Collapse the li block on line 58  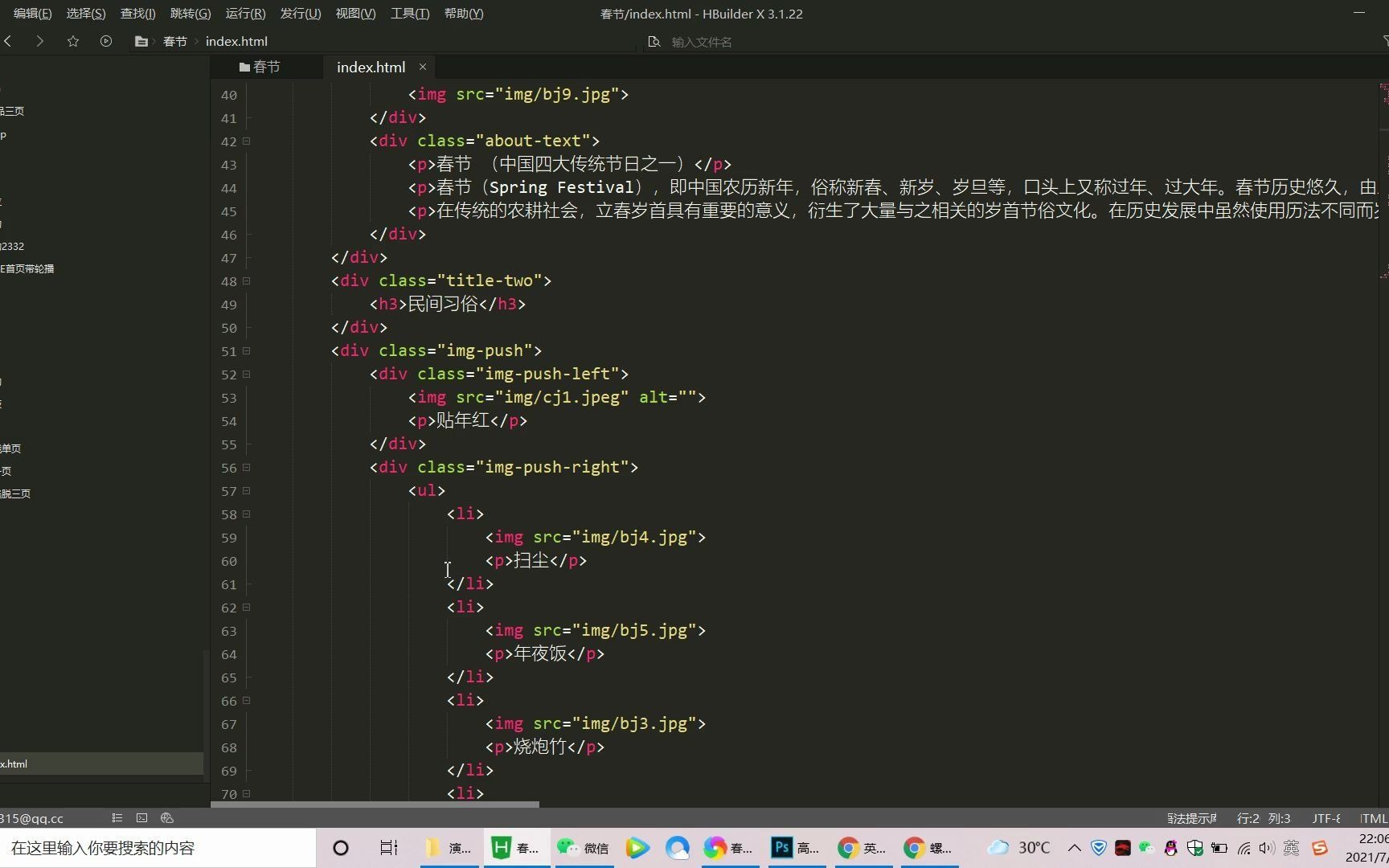(x=247, y=514)
